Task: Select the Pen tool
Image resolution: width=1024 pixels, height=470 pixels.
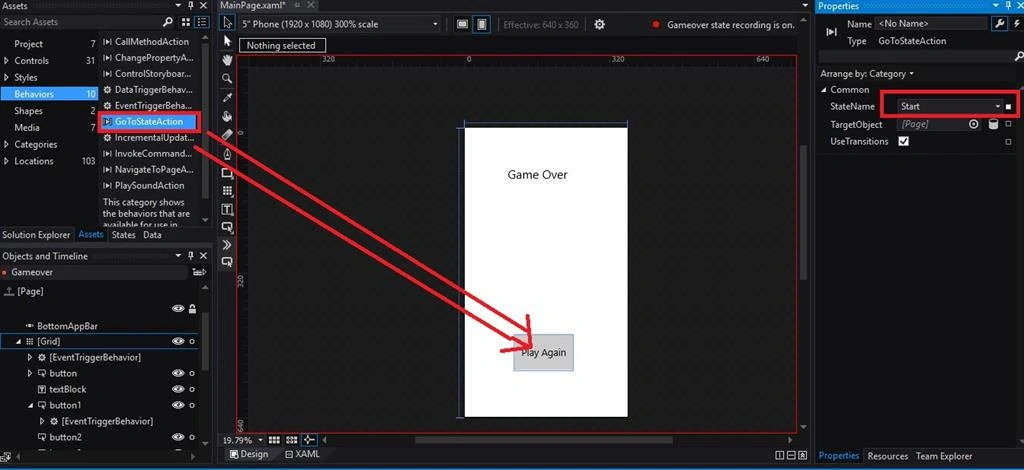Action: (x=227, y=154)
